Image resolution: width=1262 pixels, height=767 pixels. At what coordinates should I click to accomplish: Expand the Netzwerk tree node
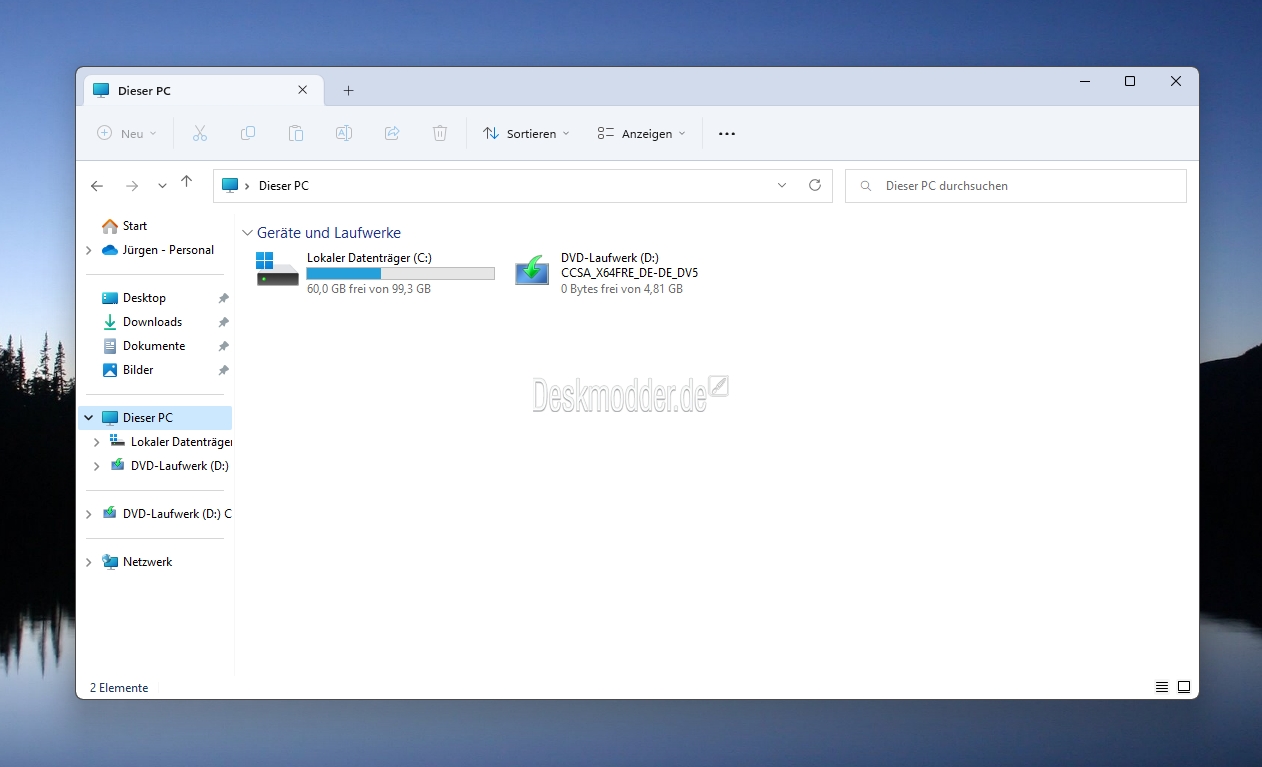click(x=89, y=562)
